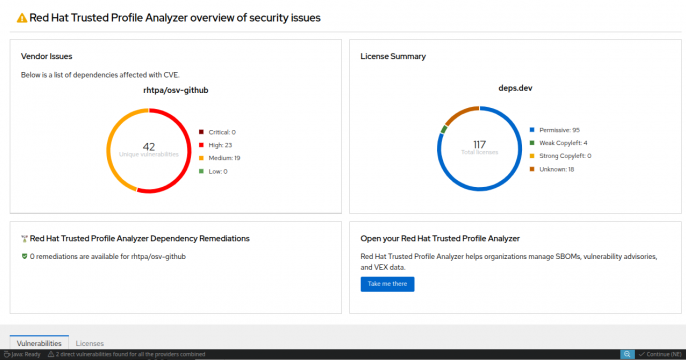The height and width of the screenshot is (360, 686).
Task: Click the Unknown legend brown swatch
Action: tap(532, 169)
